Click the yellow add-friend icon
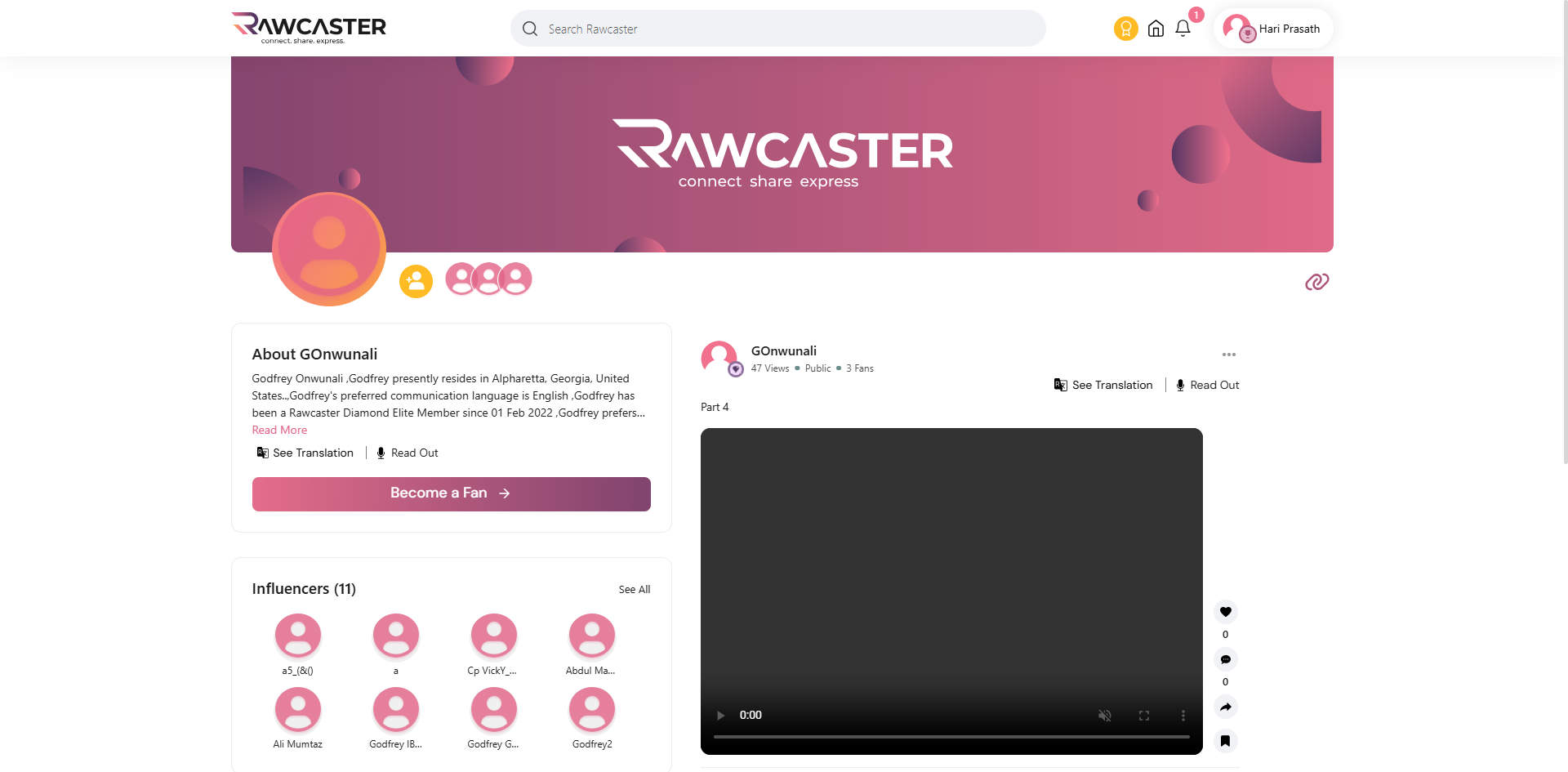The height and width of the screenshot is (772, 1568). point(416,281)
